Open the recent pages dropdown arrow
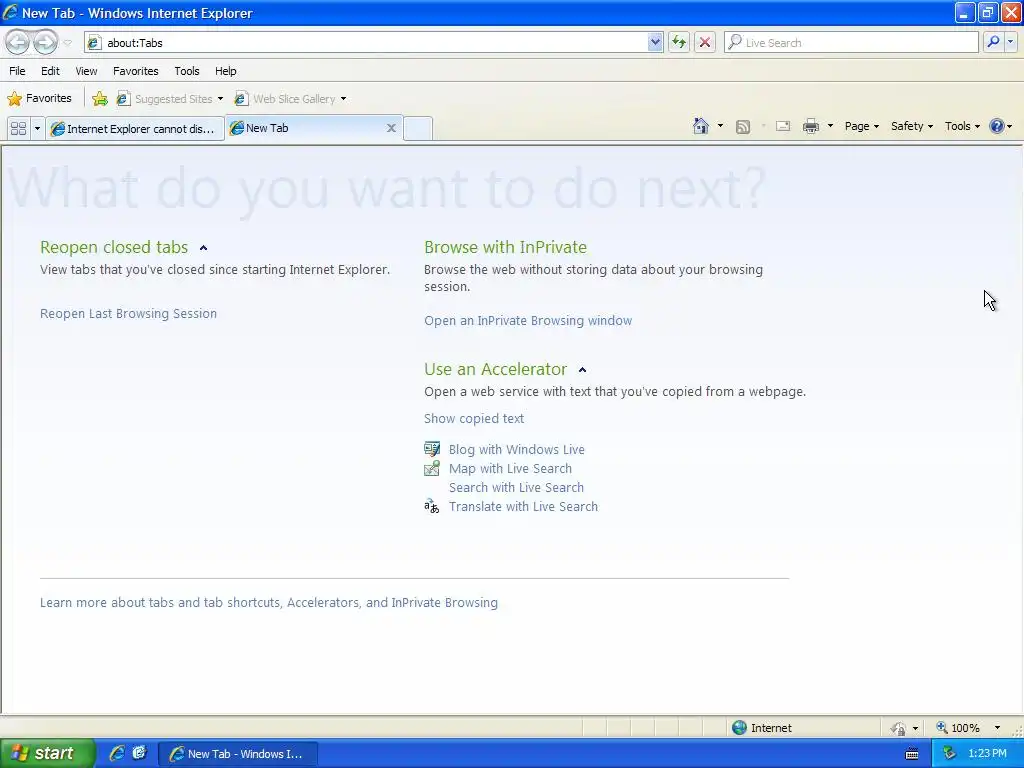This screenshot has width=1024, height=768. tap(67, 43)
